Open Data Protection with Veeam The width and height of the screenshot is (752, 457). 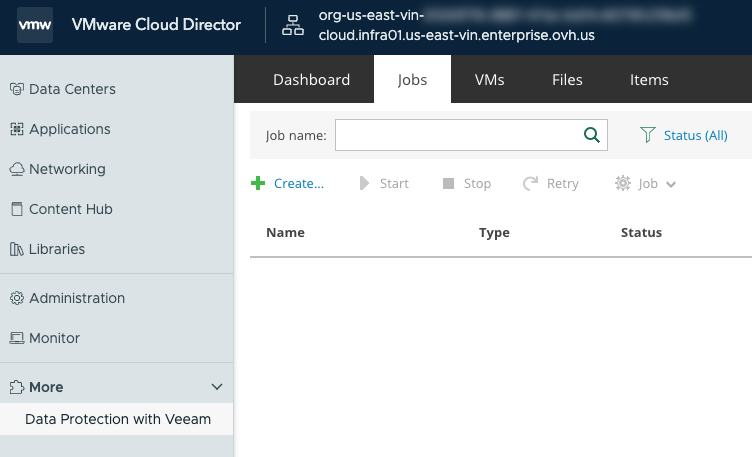117,419
